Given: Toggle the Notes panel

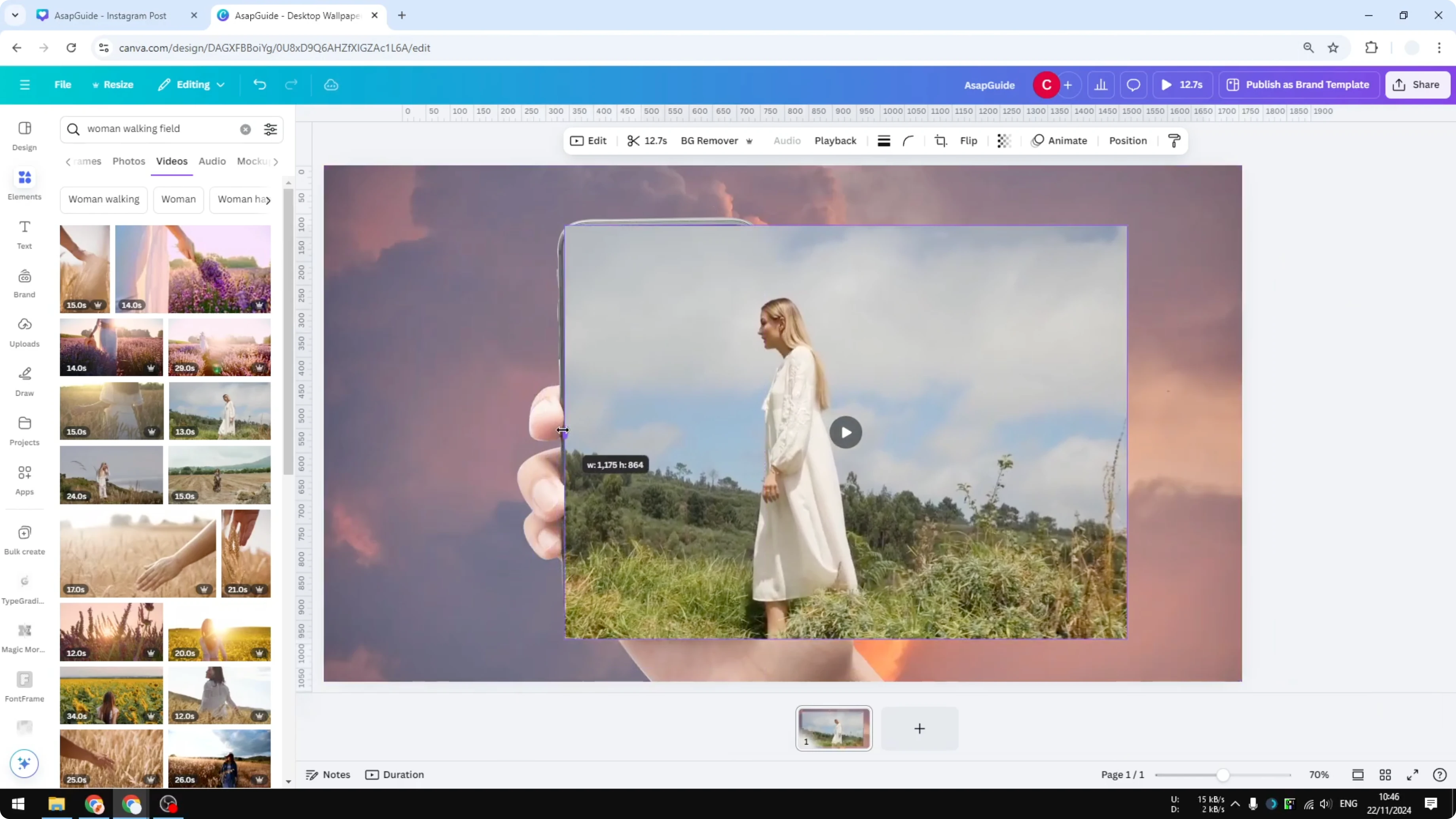Looking at the screenshot, I should tap(328, 774).
